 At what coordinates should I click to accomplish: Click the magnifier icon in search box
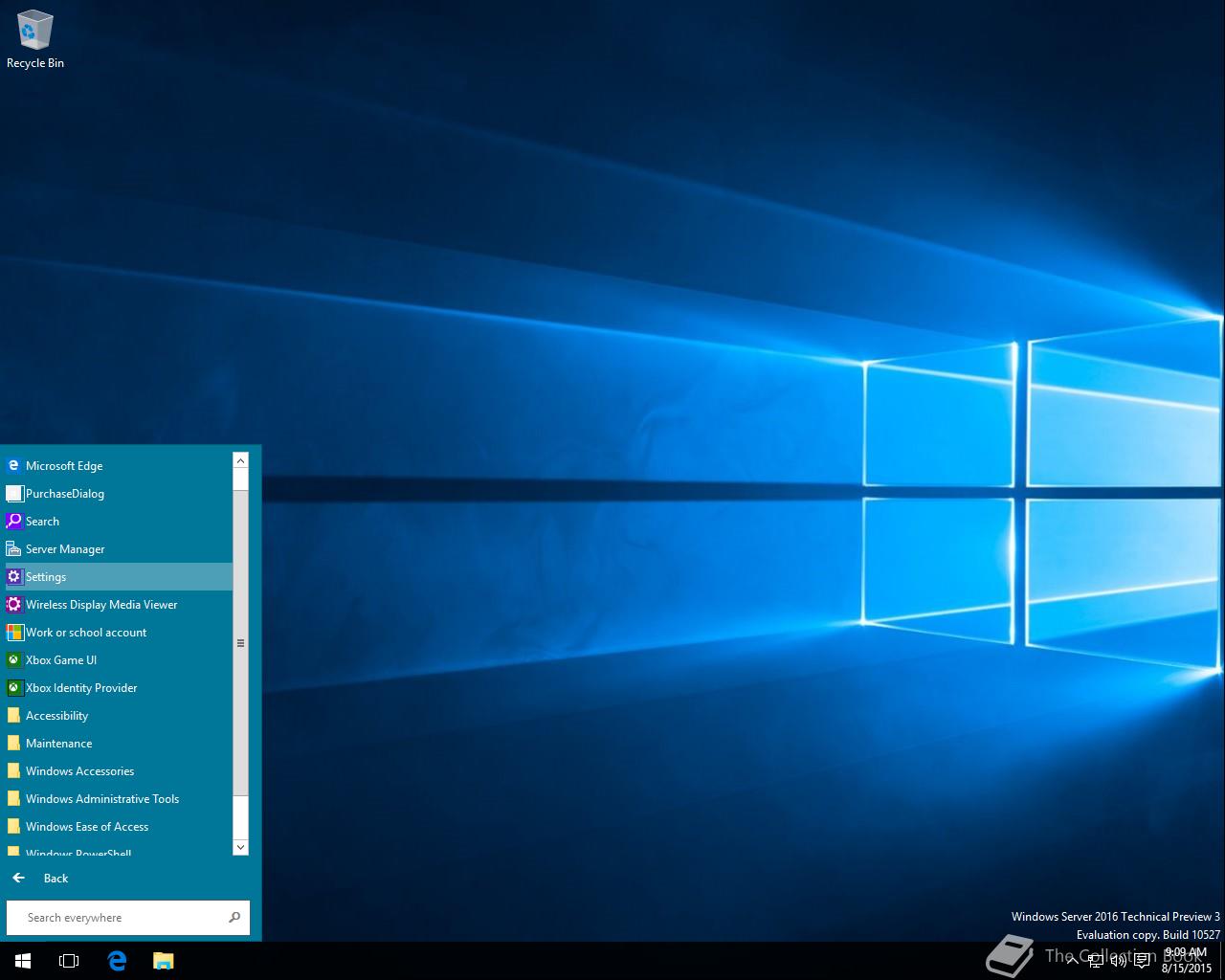point(234,917)
